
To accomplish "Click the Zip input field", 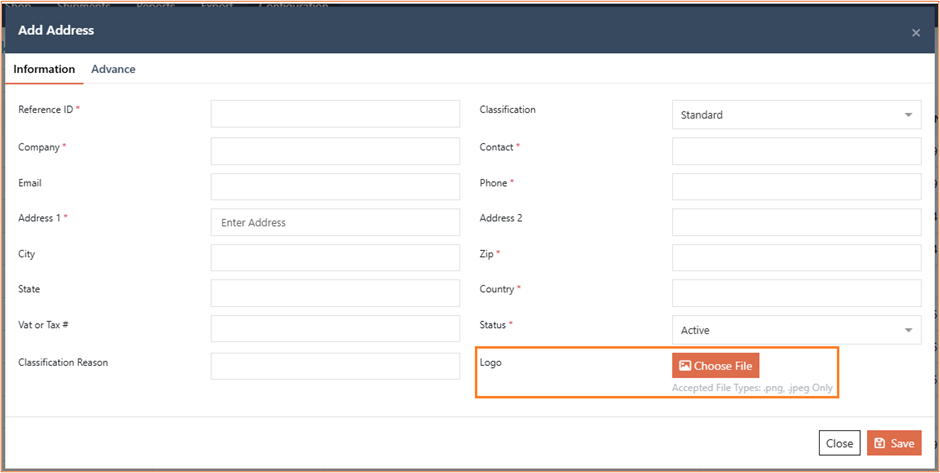I will 796,258.
